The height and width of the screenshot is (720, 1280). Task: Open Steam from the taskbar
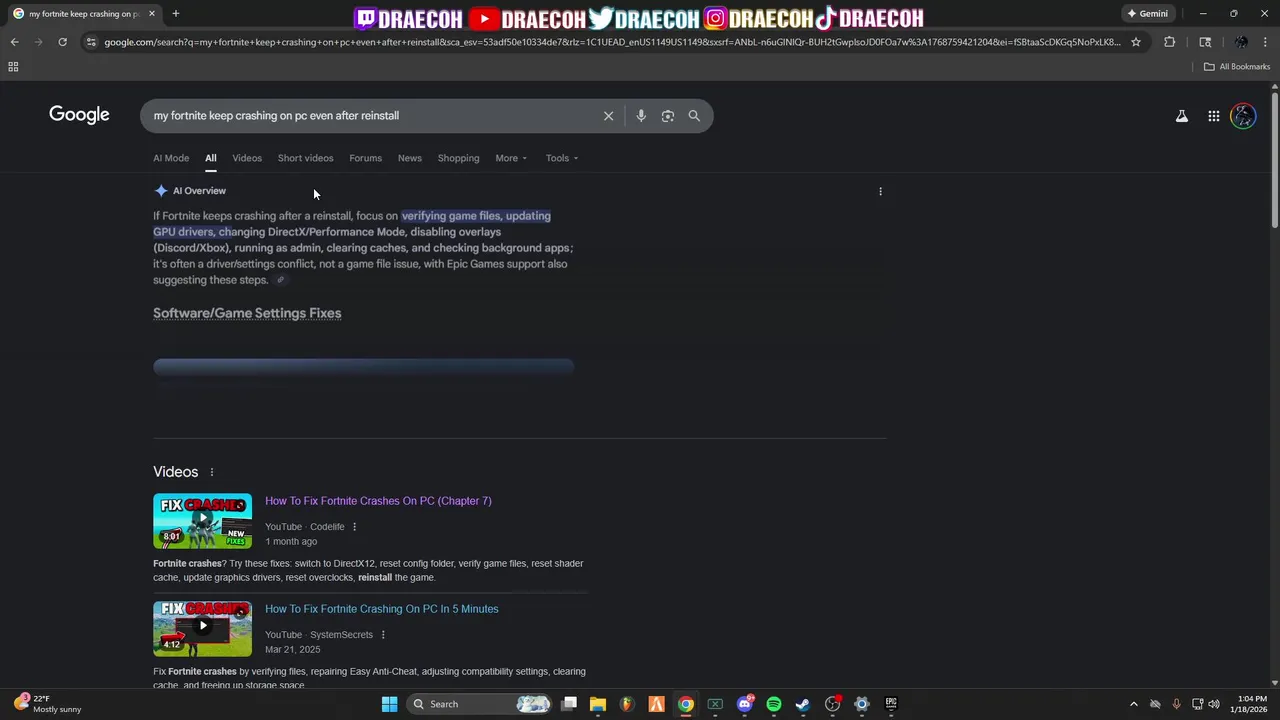tap(803, 704)
